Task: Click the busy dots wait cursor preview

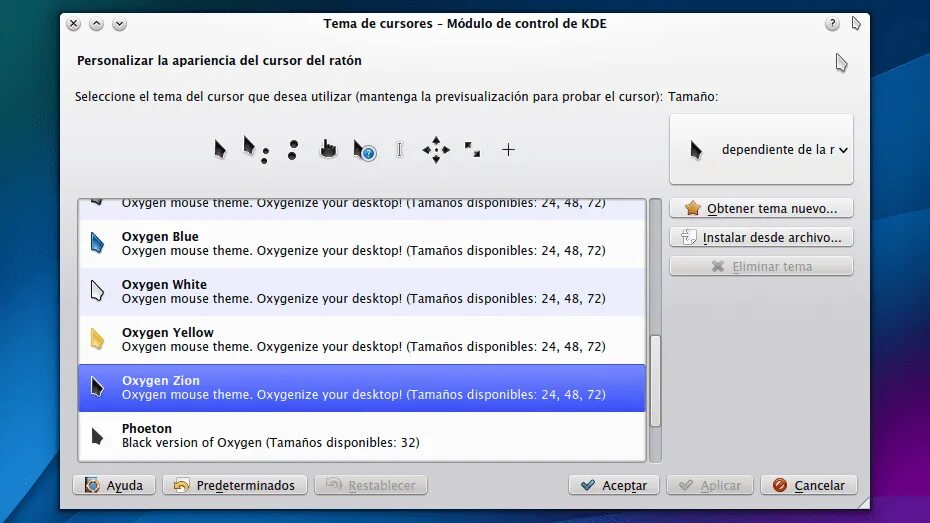Action: click(292, 149)
